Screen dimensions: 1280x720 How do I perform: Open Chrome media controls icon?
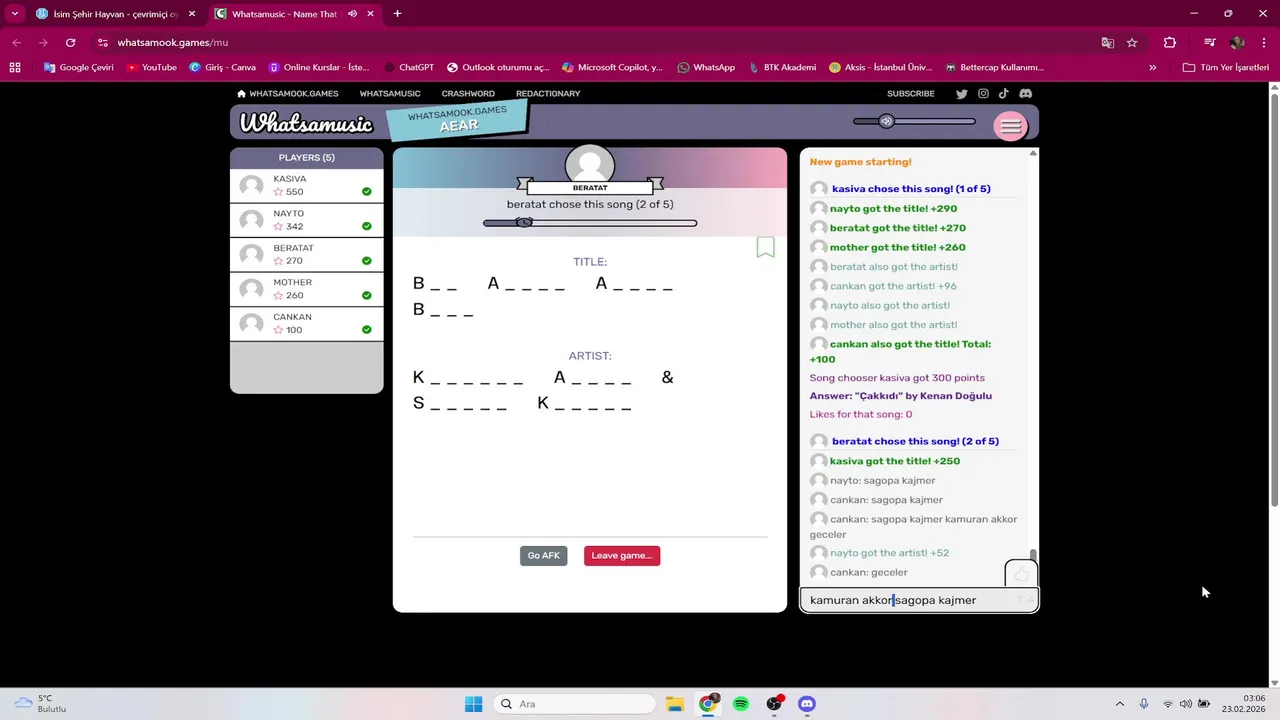click(1209, 43)
